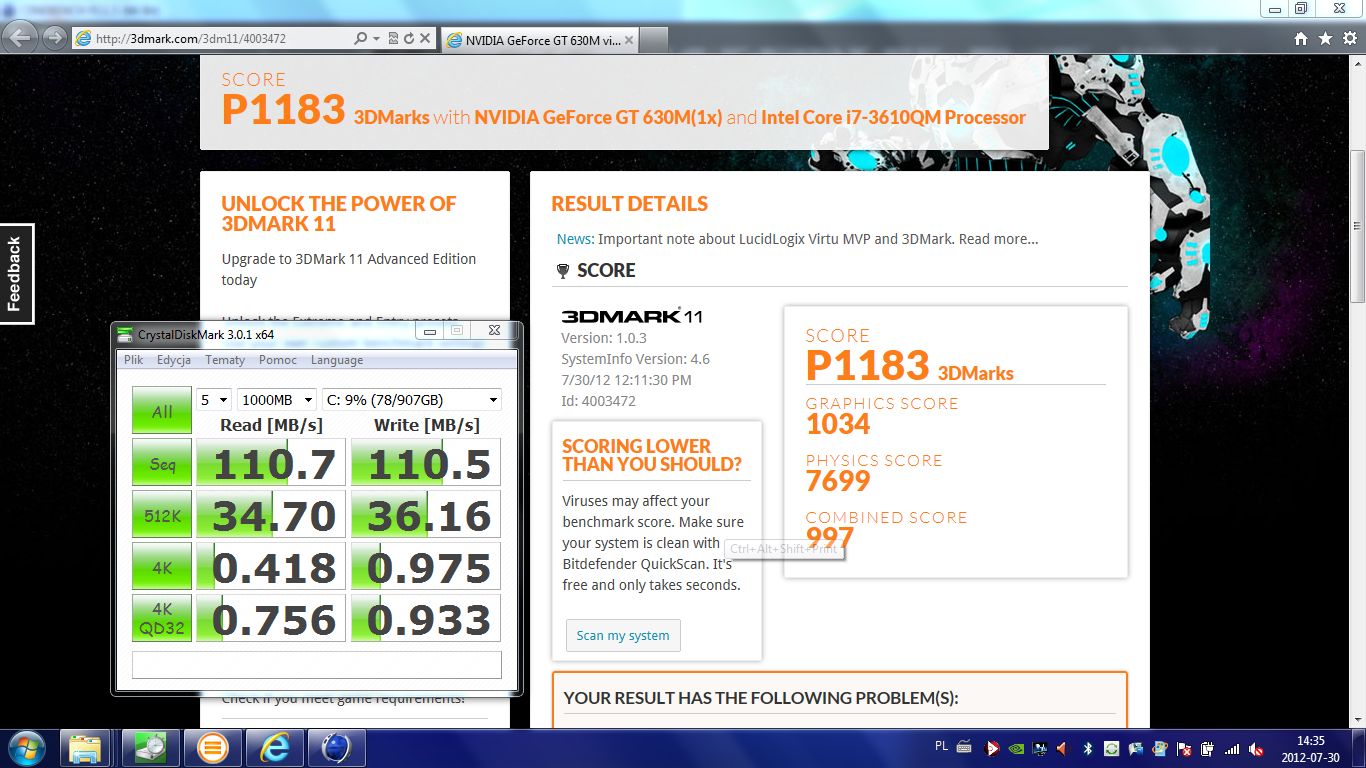Open the Edycja menu
Image resolution: width=1366 pixels, height=768 pixels.
tap(174, 360)
